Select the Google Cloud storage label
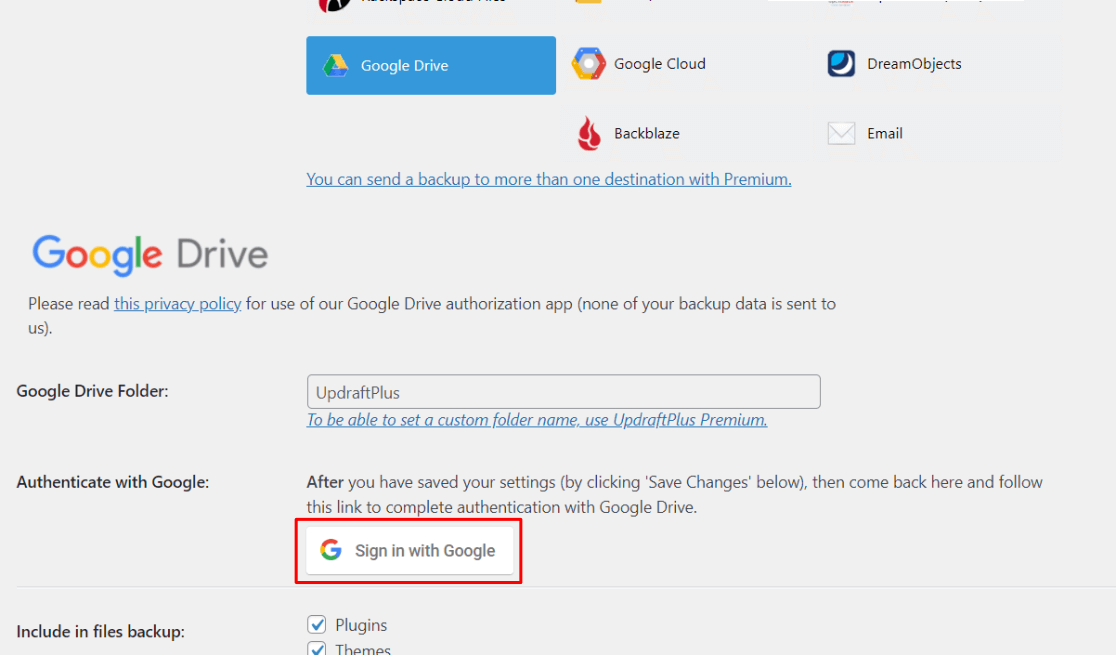 (x=659, y=64)
